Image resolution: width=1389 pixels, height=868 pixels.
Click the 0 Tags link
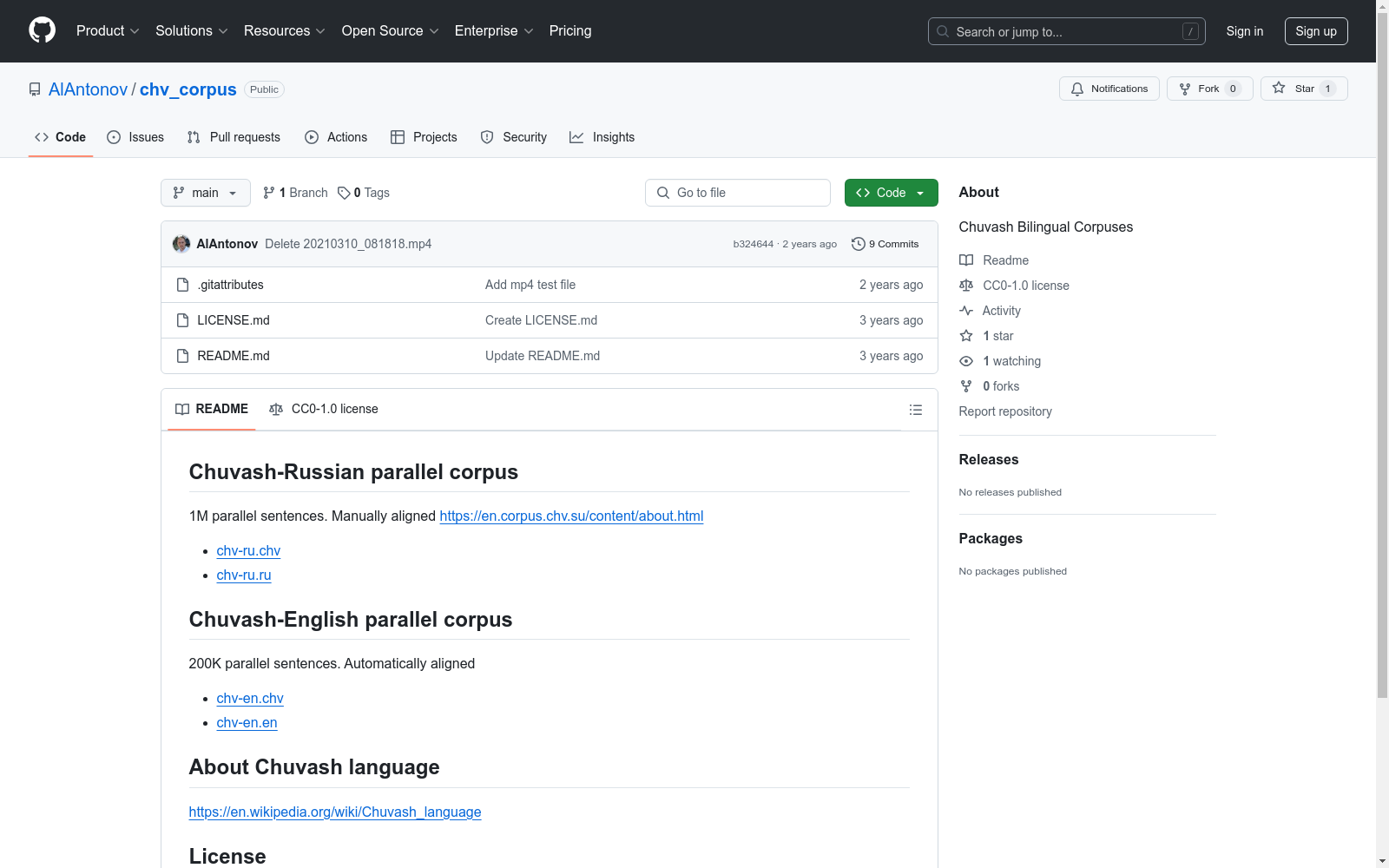click(364, 193)
